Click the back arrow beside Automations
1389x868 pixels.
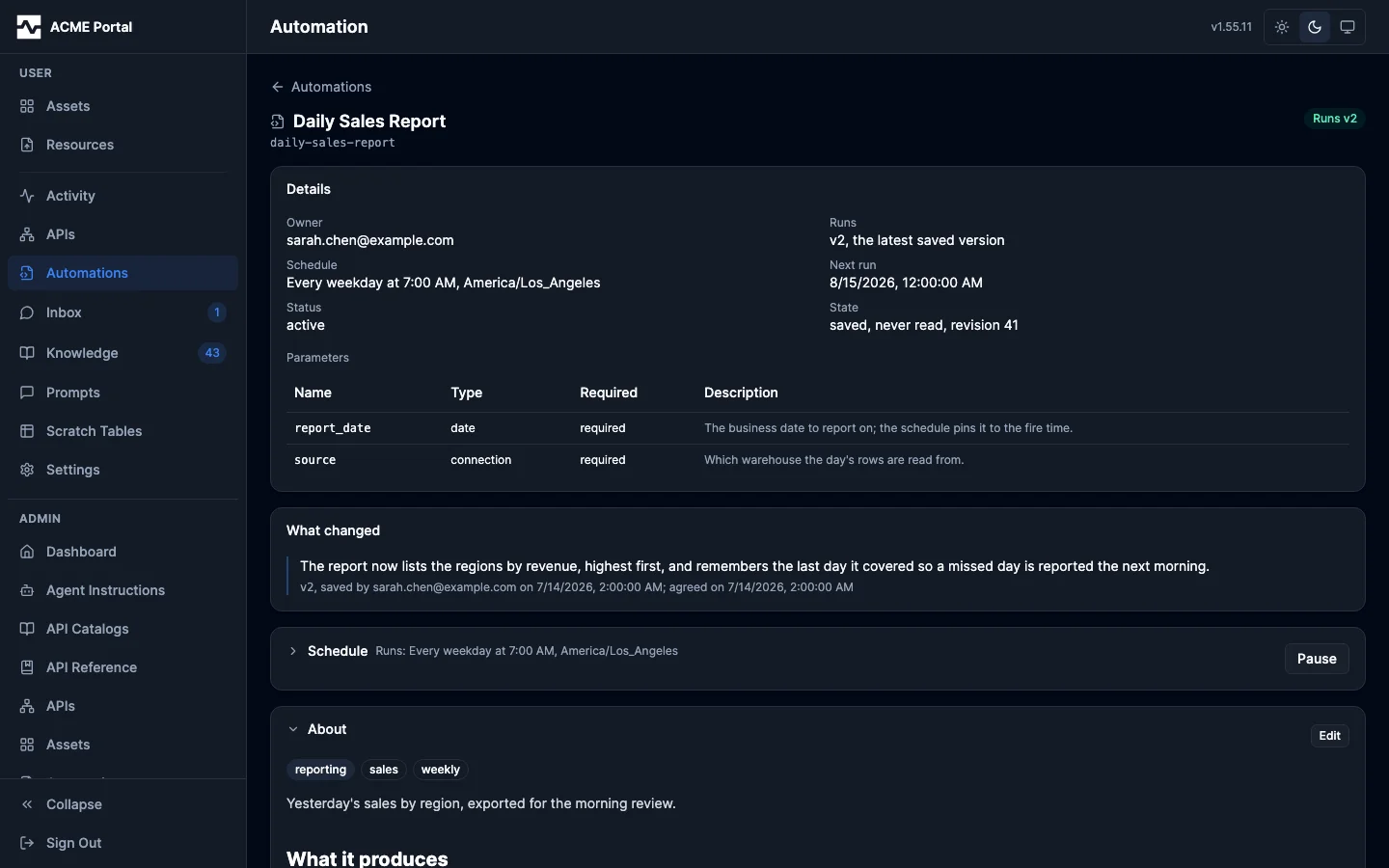(278, 87)
